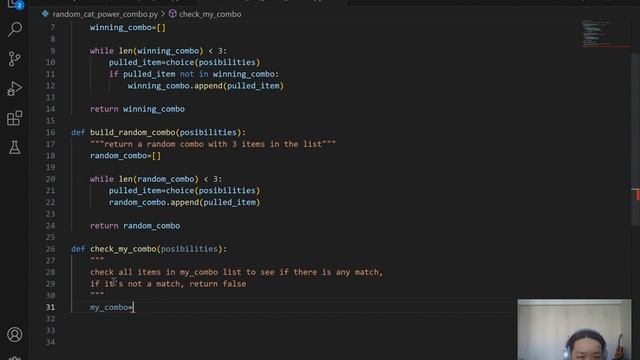640x360 pixels.
Task: Click the webcam overlay thumbnail
Action: click(x=574, y=329)
